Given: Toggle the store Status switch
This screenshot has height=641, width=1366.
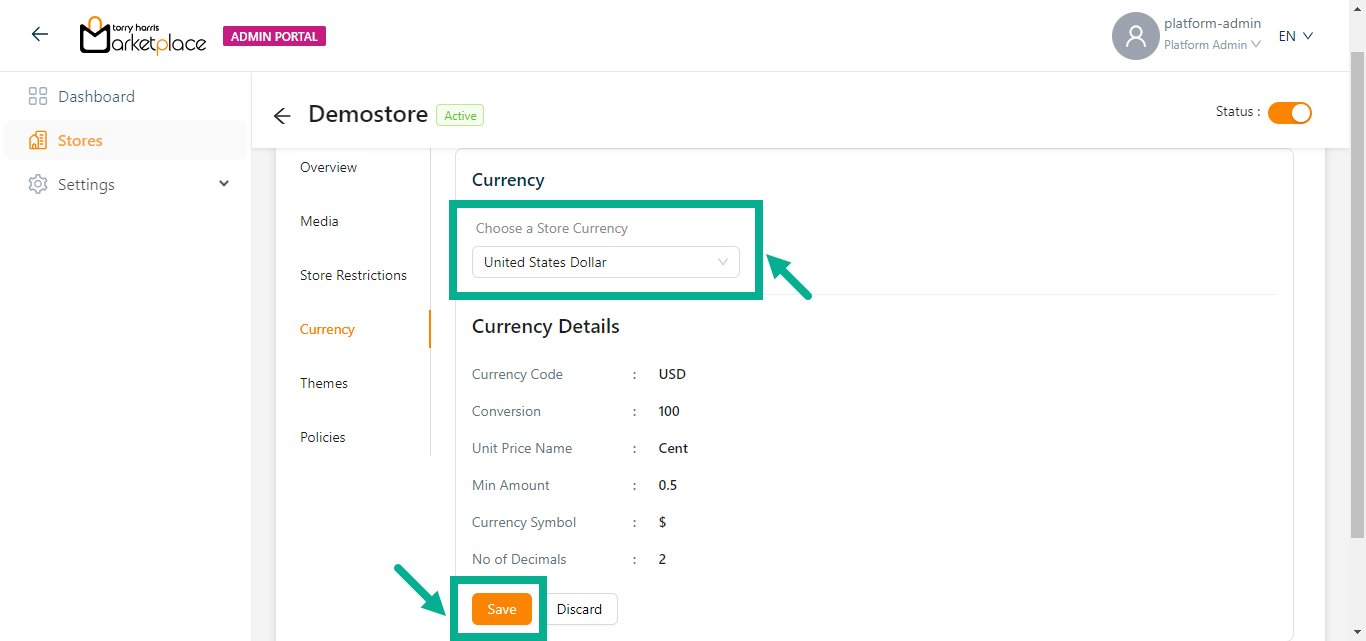Looking at the screenshot, I should pyautogui.click(x=1289, y=113).
